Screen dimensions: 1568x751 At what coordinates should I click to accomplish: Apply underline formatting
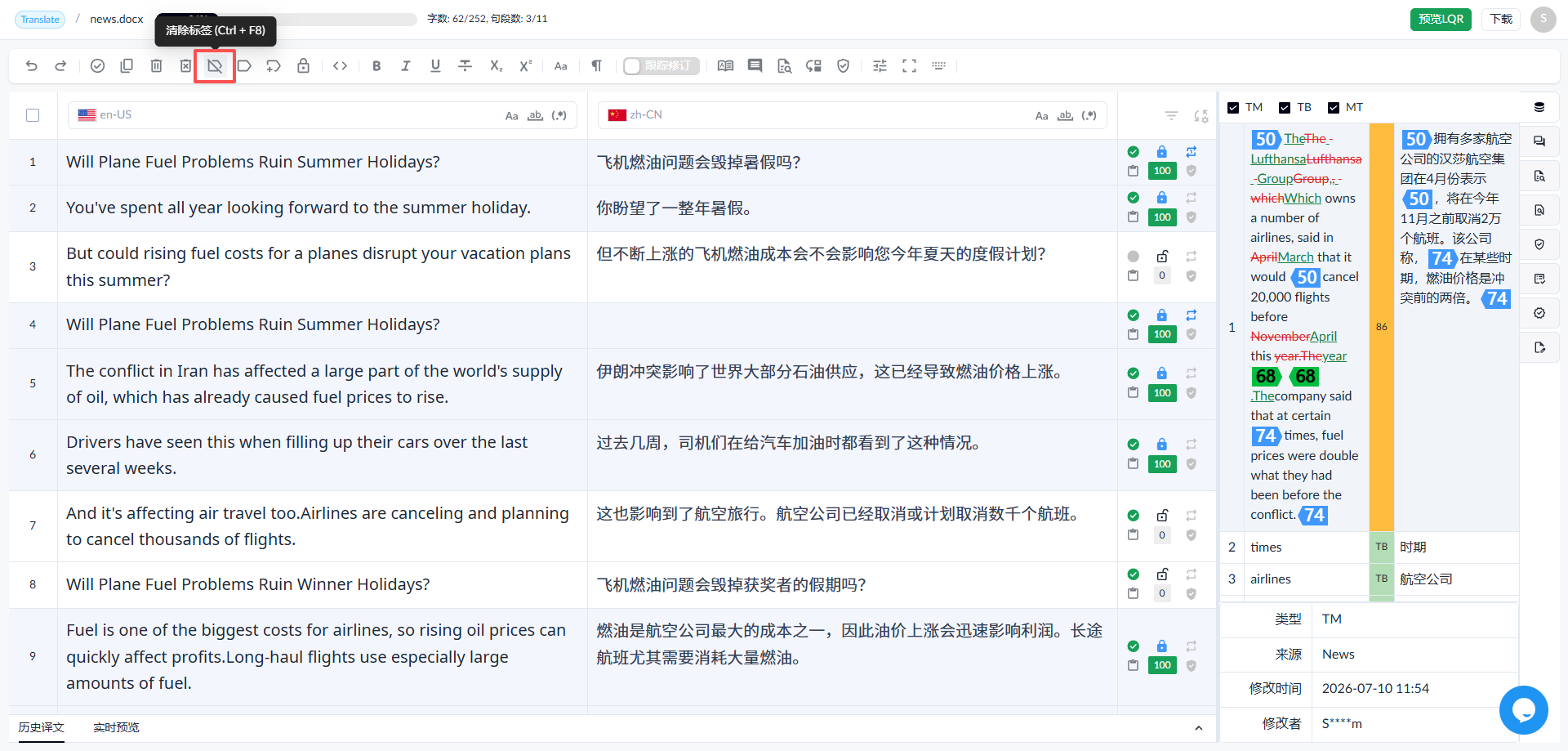435,66
